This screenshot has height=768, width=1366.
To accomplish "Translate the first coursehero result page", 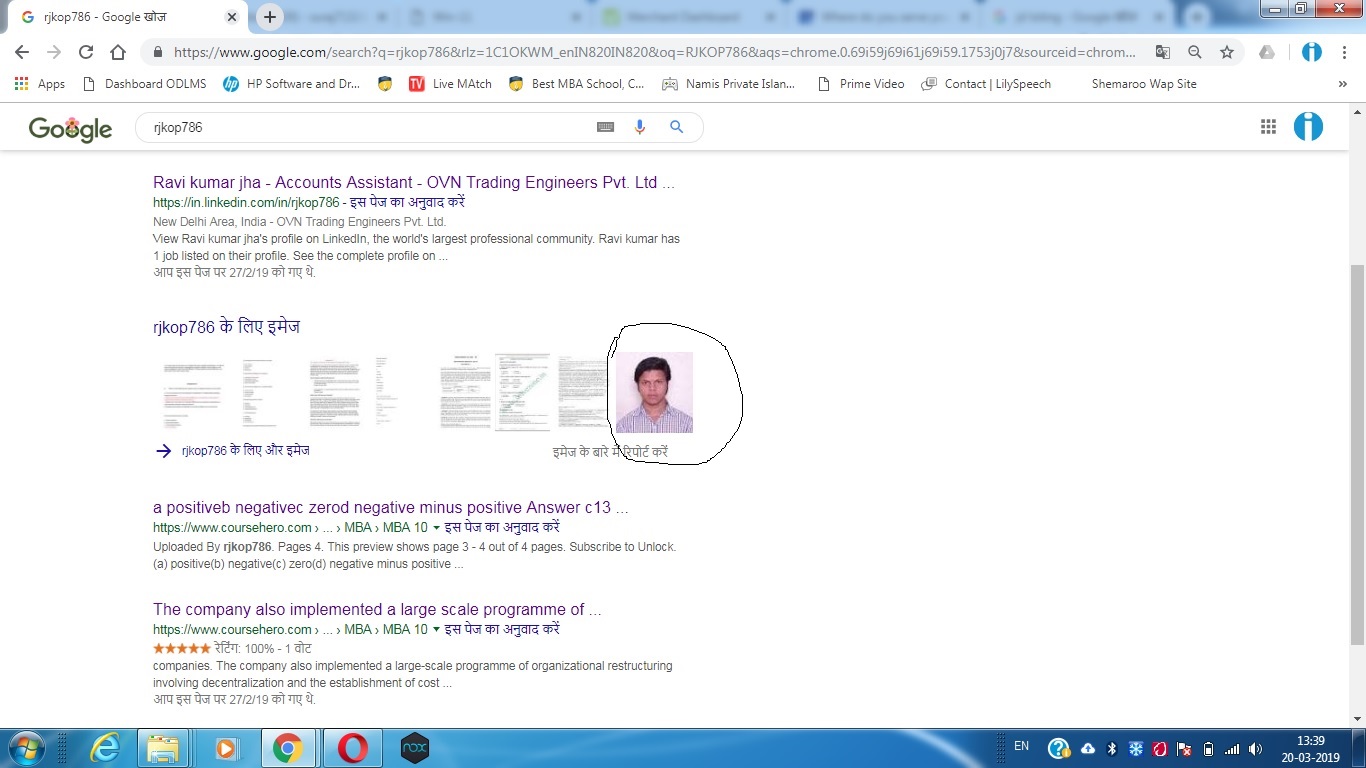I will pyautogui.click(x=502, y=527).
